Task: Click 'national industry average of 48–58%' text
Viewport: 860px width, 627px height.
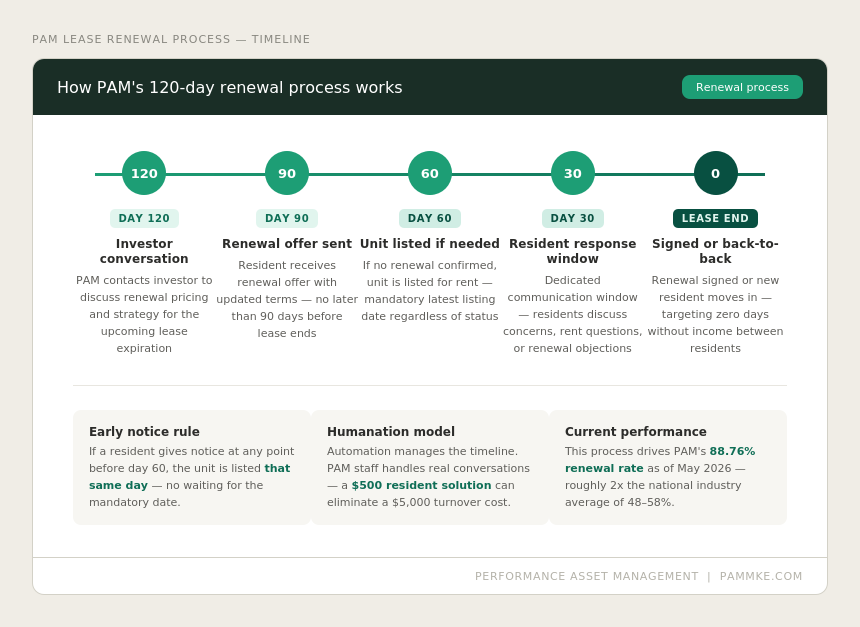Action: click(653, 494)
